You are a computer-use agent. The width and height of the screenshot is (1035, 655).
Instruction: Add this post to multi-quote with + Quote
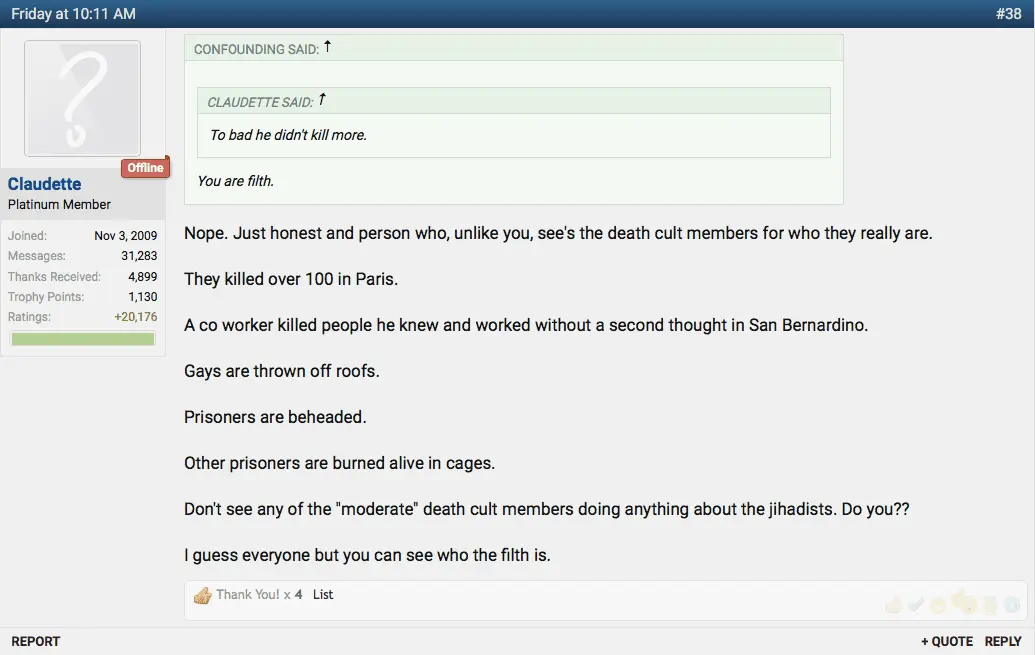click(947, 641)
